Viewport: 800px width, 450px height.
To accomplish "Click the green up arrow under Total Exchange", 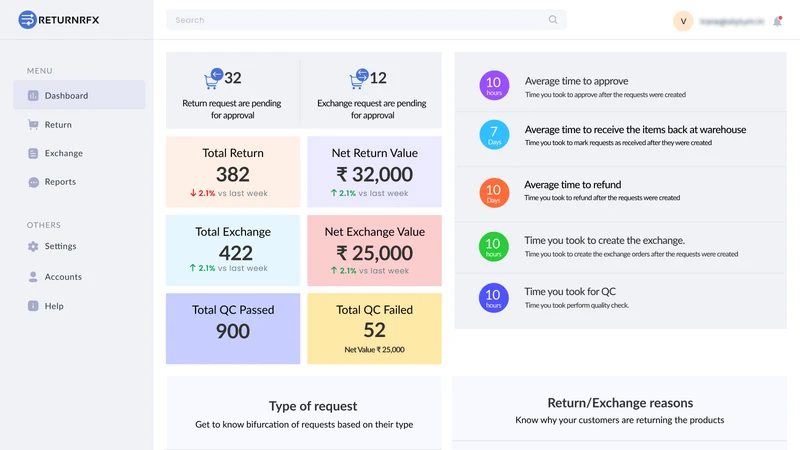I will (193, 268).
